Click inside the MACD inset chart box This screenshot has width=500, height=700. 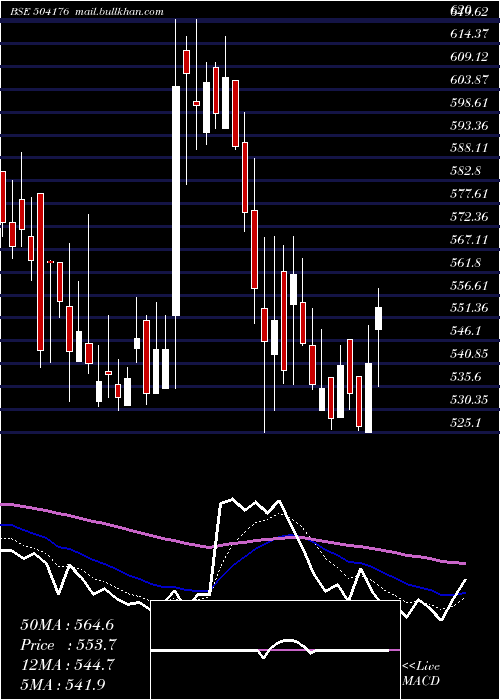(275, 650)
